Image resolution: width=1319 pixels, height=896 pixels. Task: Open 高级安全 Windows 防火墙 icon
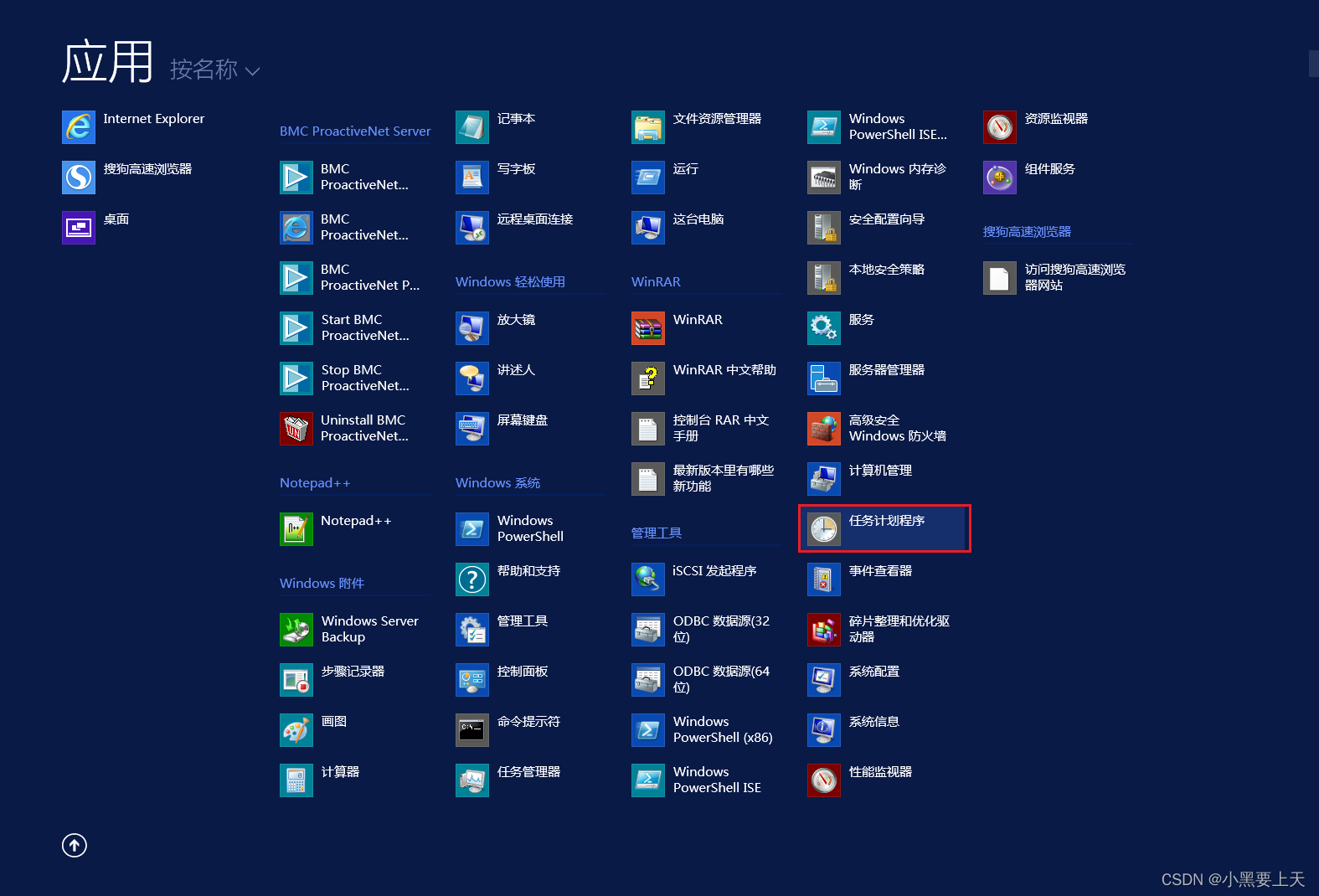(x=824, y=429)
